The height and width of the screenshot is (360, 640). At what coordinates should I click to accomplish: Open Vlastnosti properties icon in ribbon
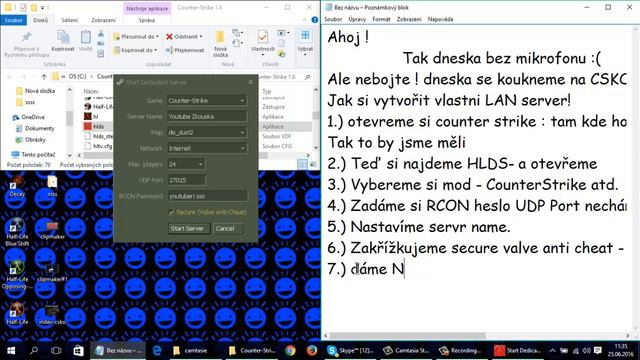[x=262, y=38]
